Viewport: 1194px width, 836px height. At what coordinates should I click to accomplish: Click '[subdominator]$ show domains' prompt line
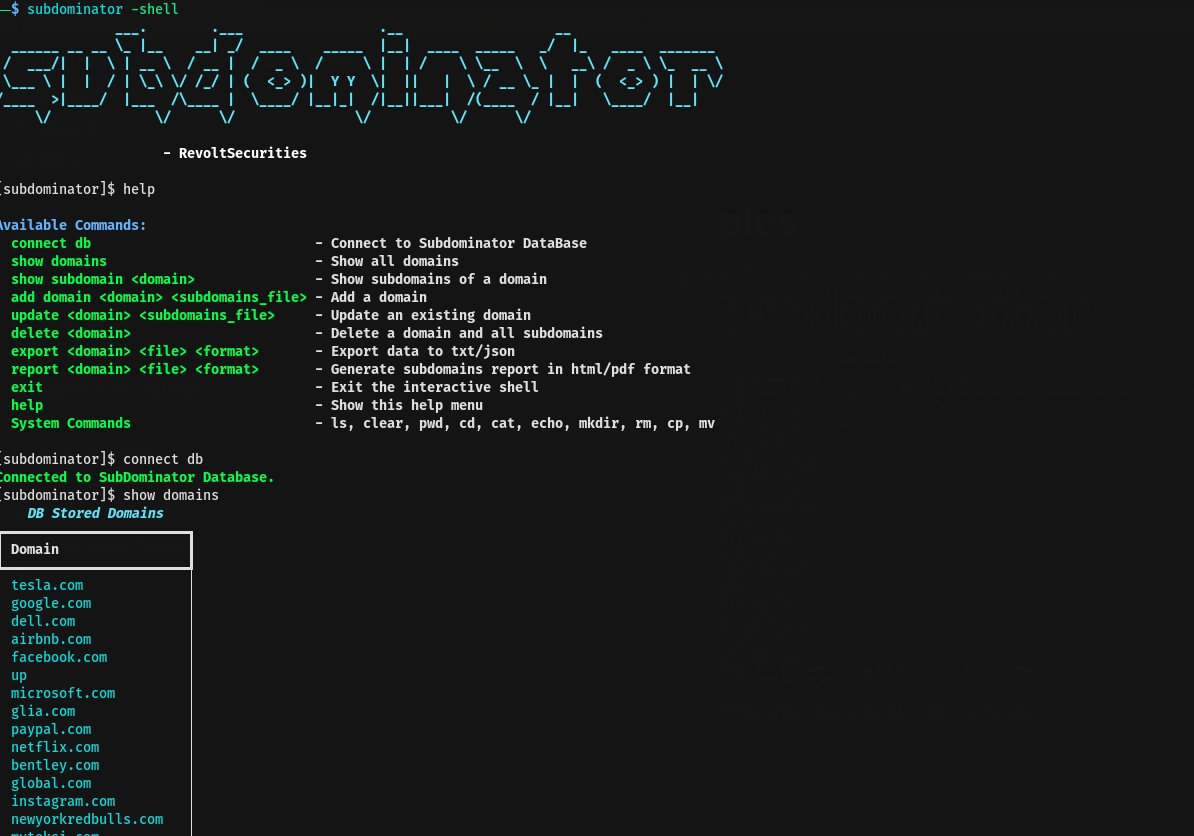(x=109, y=495)
